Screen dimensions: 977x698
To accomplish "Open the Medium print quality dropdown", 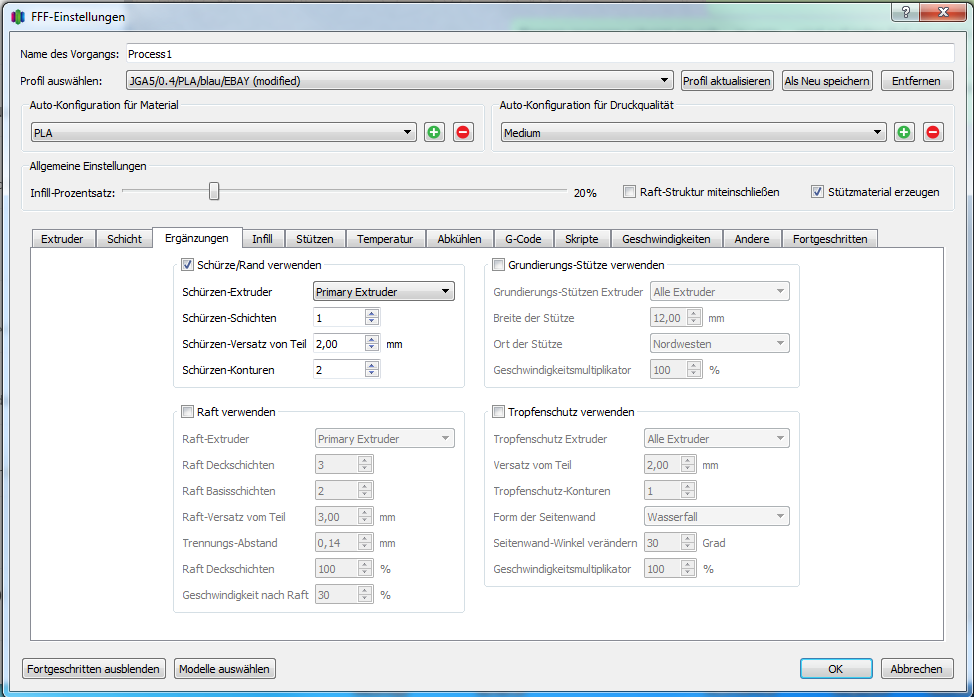I will pos(694,132).
